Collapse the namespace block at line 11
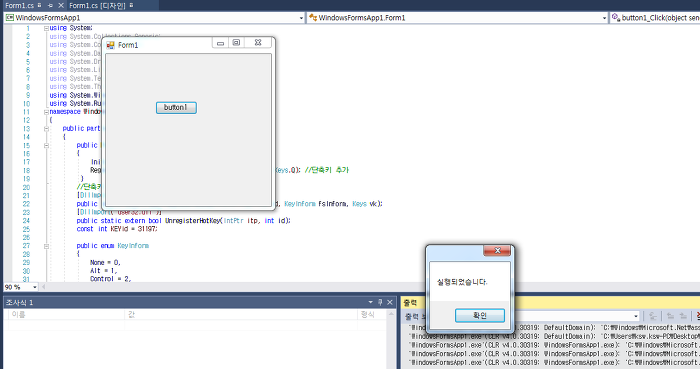Image resolution: width=700 pixels, height=369 pixels. coord(46,112)
